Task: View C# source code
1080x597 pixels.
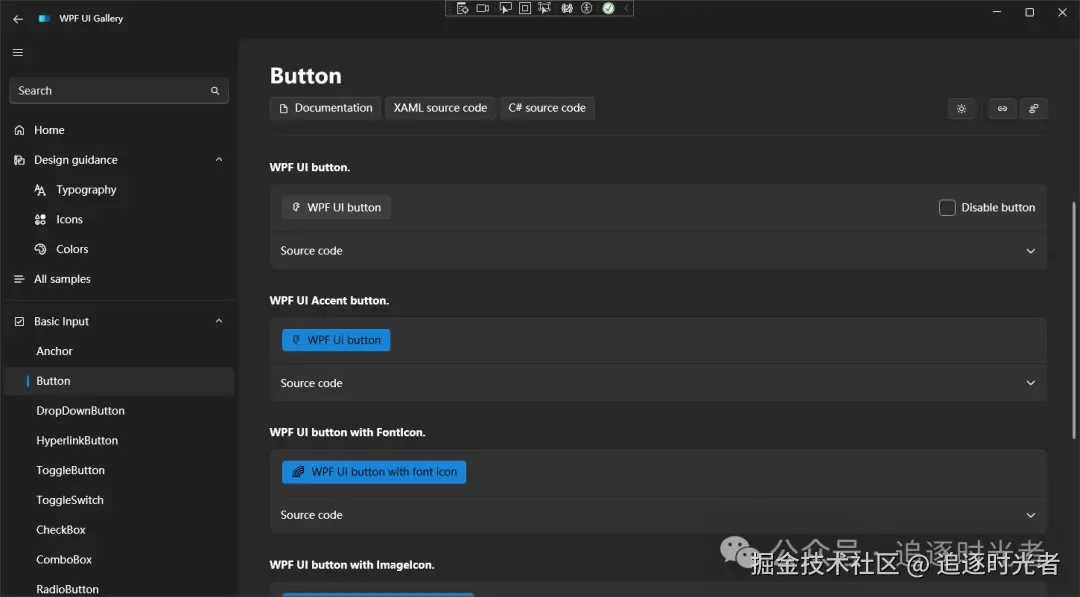Action: coord(547,108)
